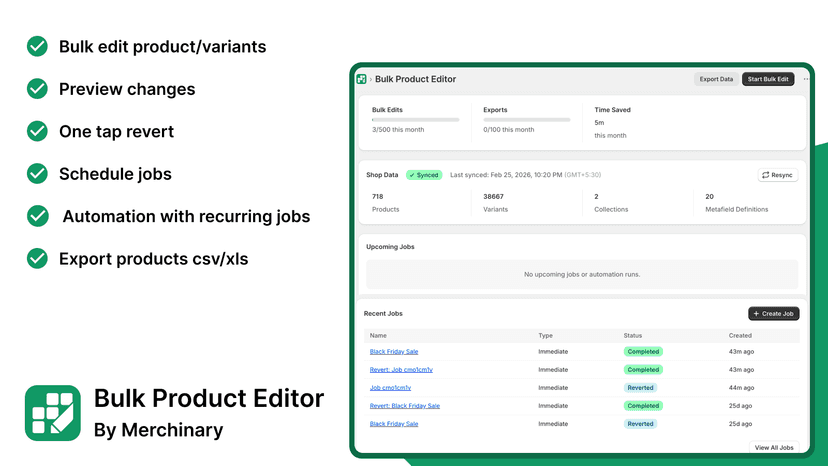This screenshot has width=828, height=466.
Task: Click checkmark beside 'Automation with recurring jobs'
Action: 37,216
